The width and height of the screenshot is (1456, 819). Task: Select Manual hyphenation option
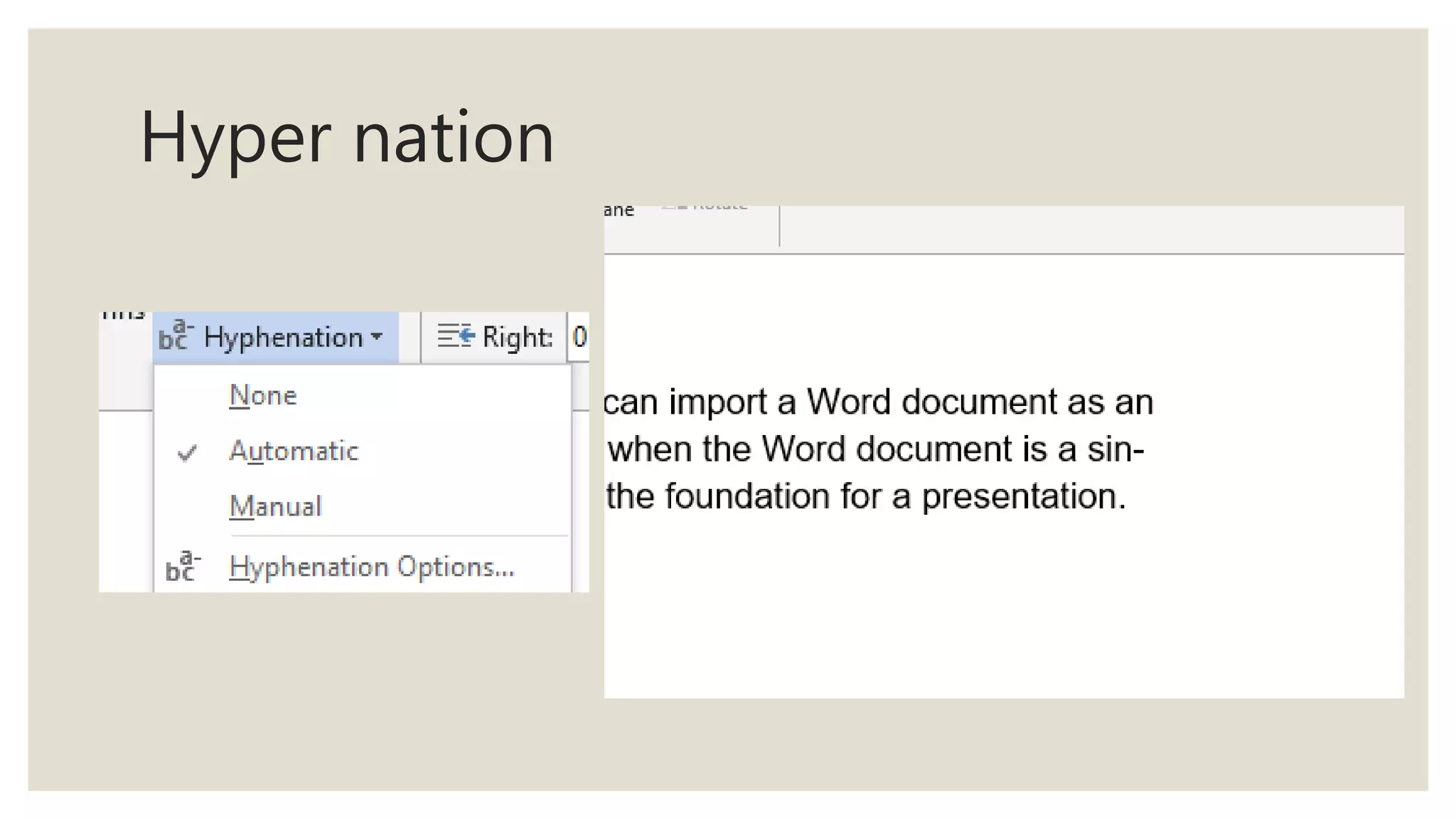[275, 506]
